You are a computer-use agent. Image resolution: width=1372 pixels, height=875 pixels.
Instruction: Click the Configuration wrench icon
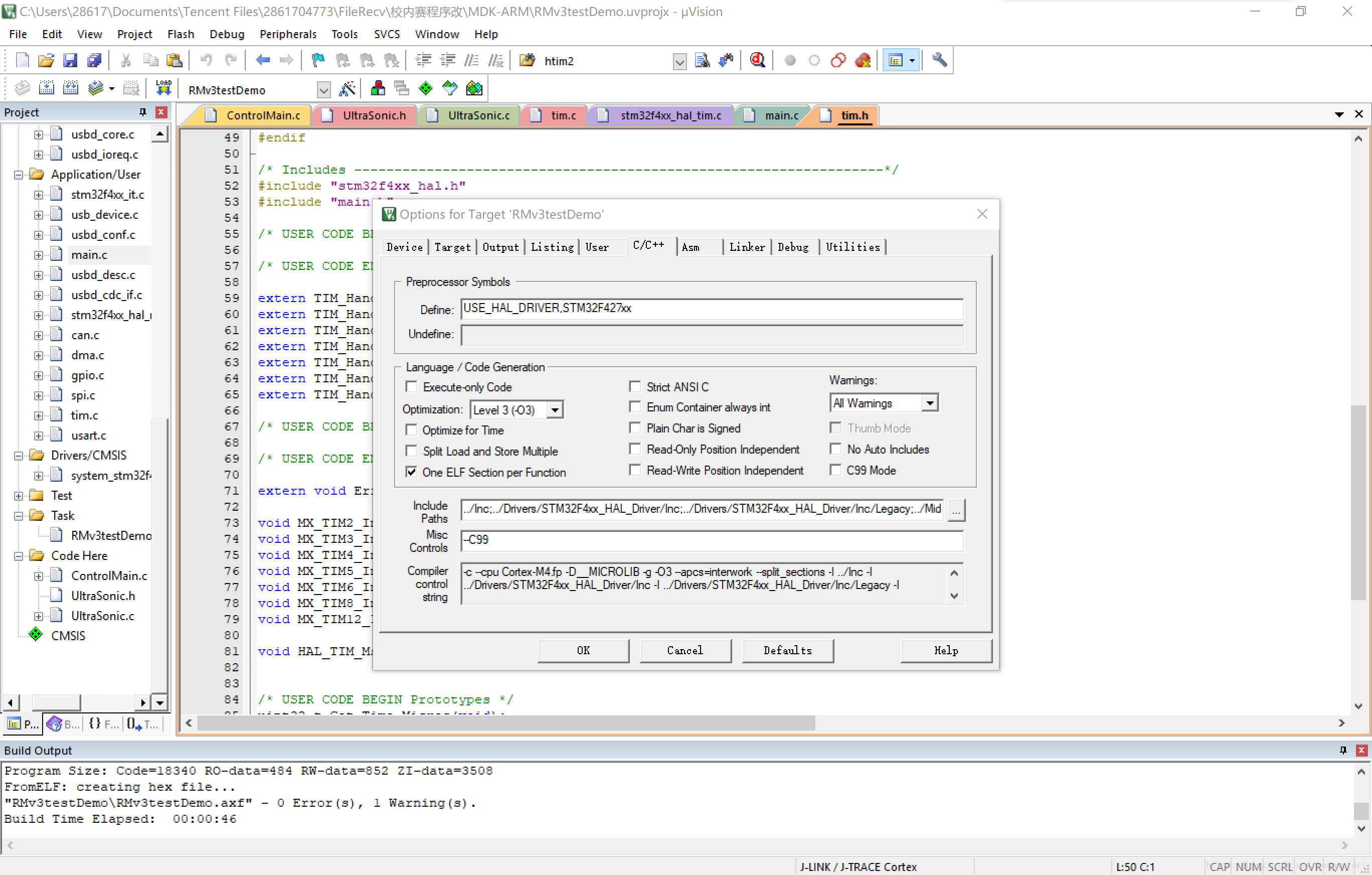tap(939, 60)
